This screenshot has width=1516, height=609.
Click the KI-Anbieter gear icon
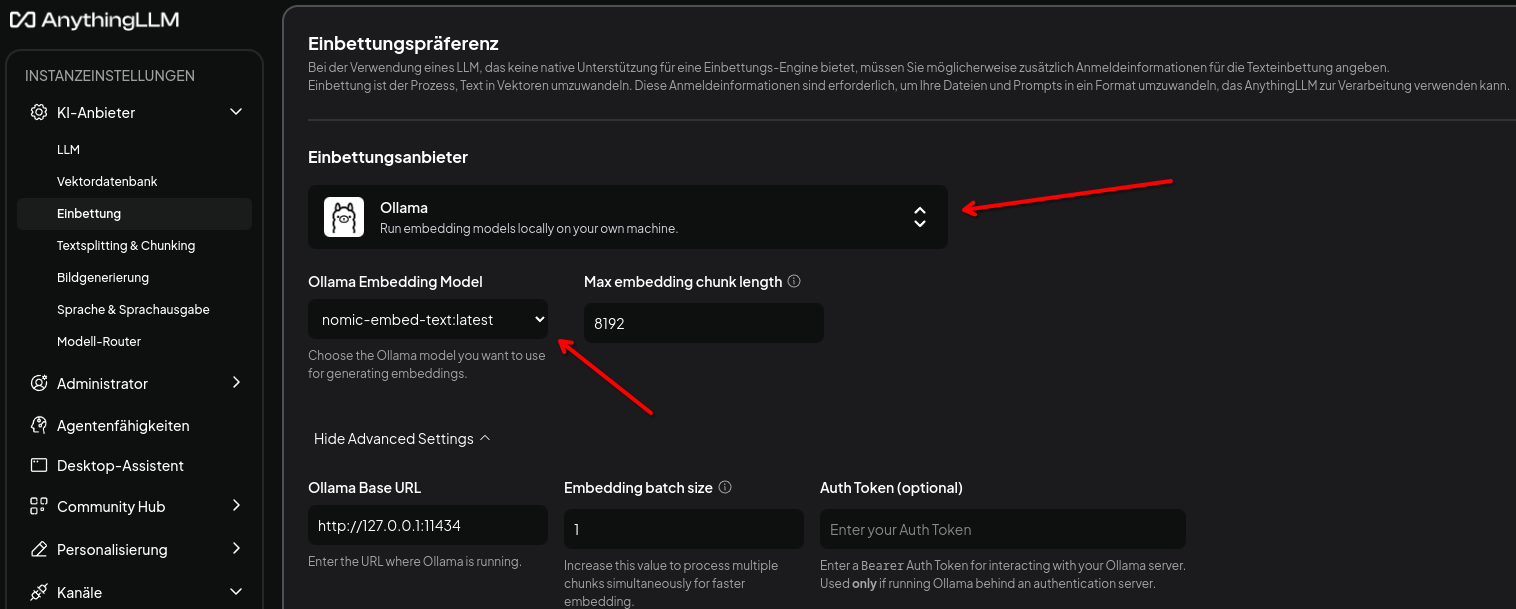pyautogui.click(x=39, y=113)
